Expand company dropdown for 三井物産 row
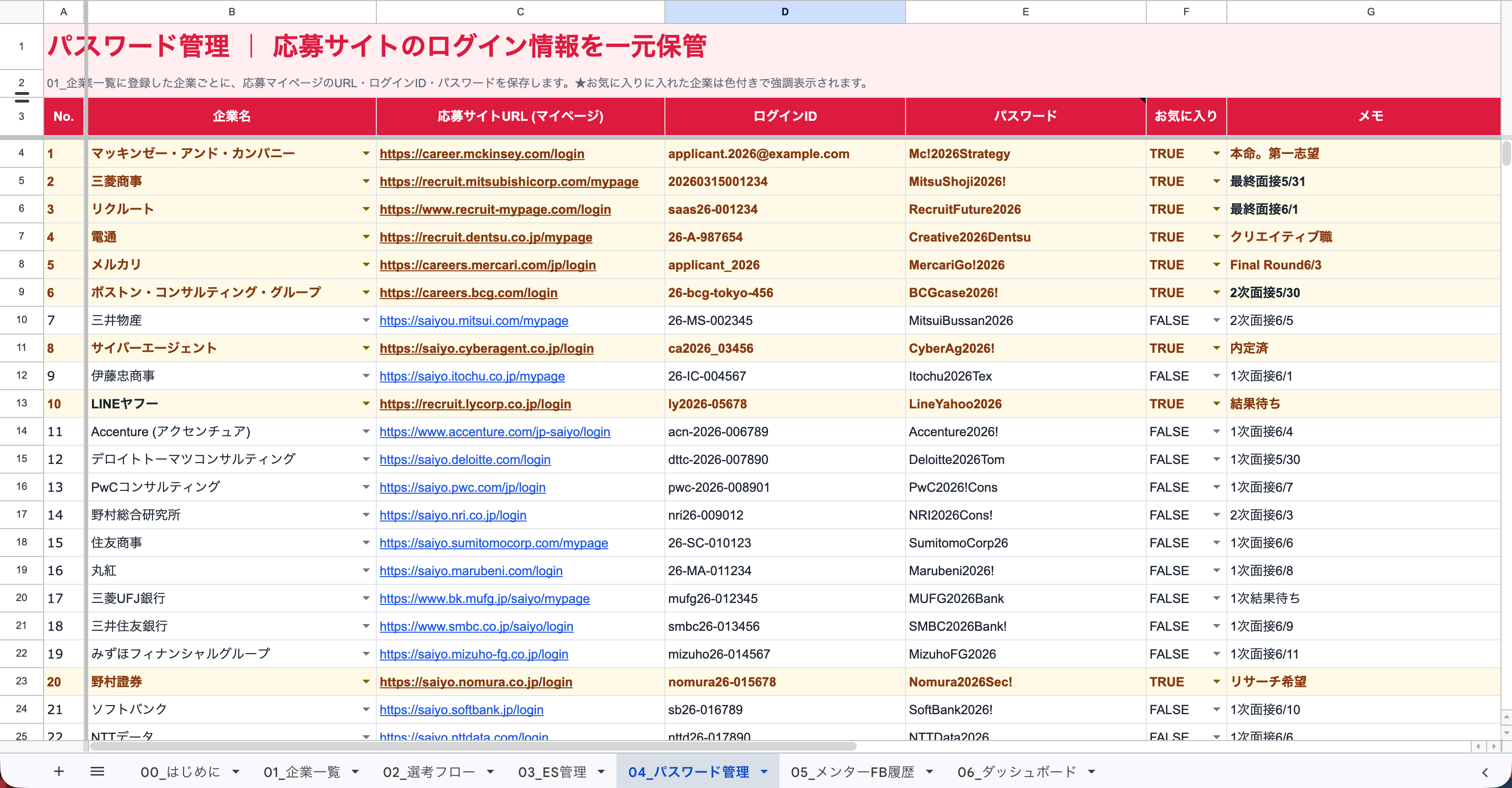 coord(366,320)
